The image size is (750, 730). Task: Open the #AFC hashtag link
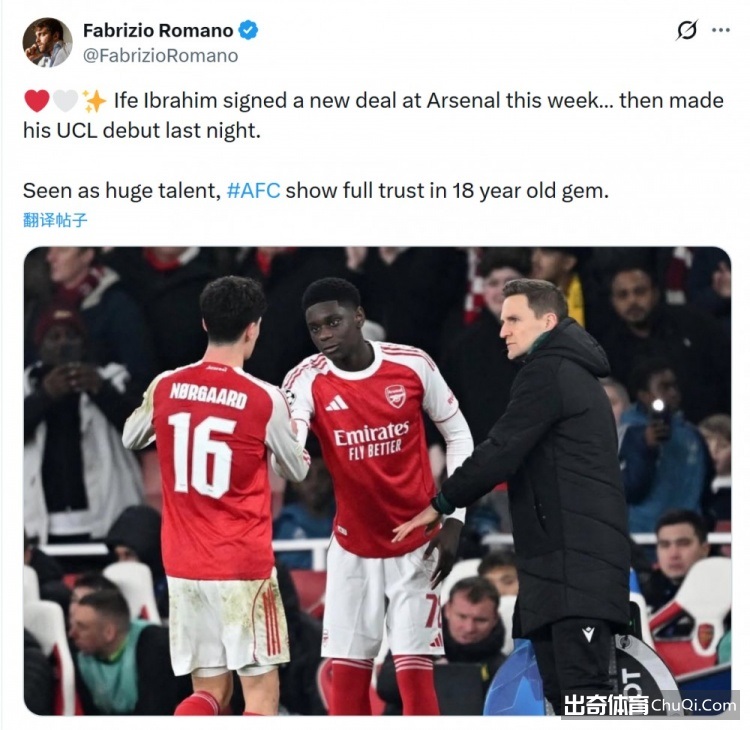[x=253, y=190]
